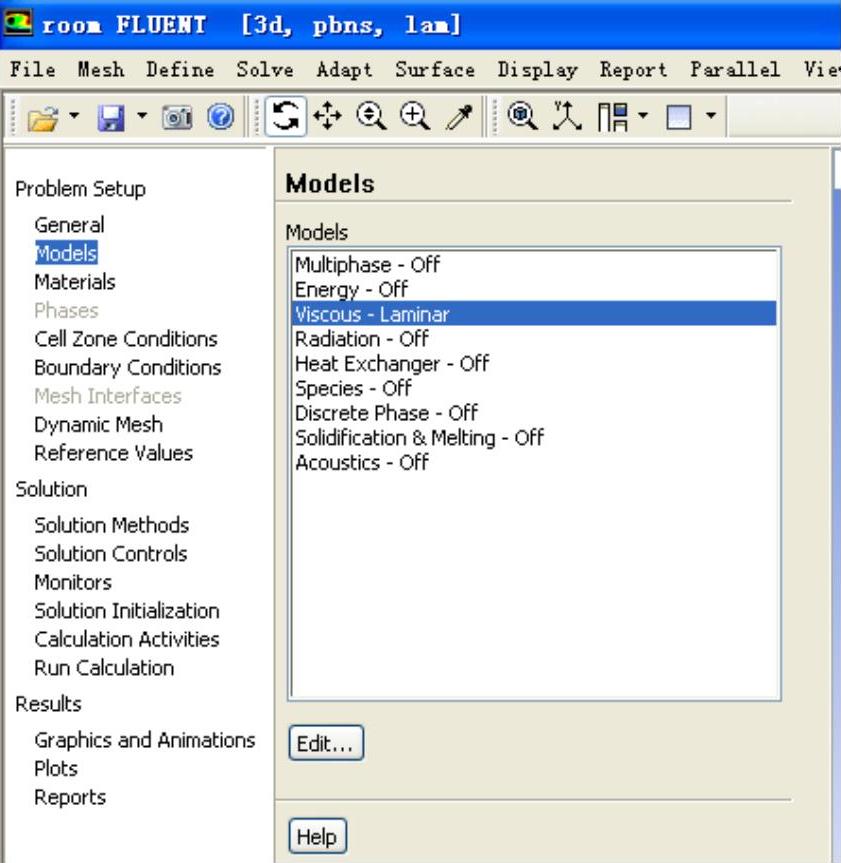Open Reference Values task page
This screenshot has width=841, height=863.
coord(113,453)
